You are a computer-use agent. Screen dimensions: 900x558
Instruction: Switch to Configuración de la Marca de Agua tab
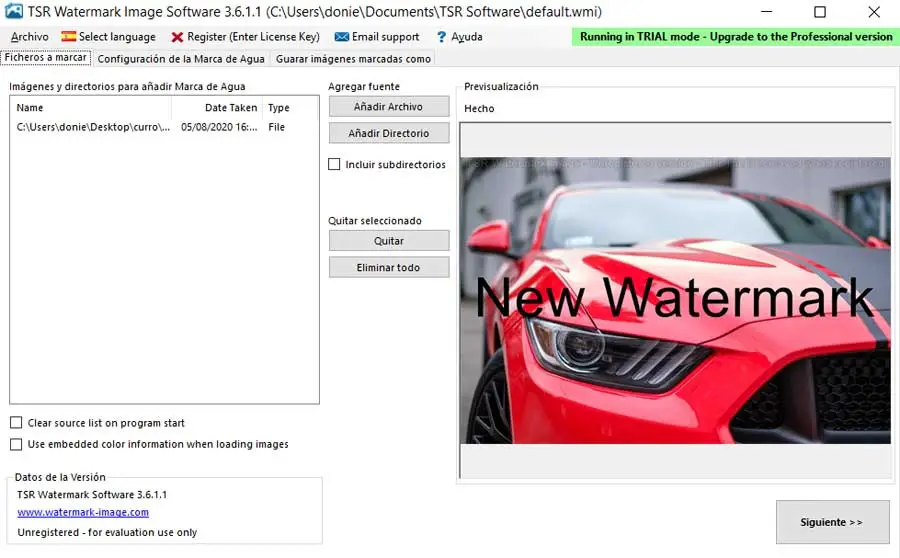(181, 59)
